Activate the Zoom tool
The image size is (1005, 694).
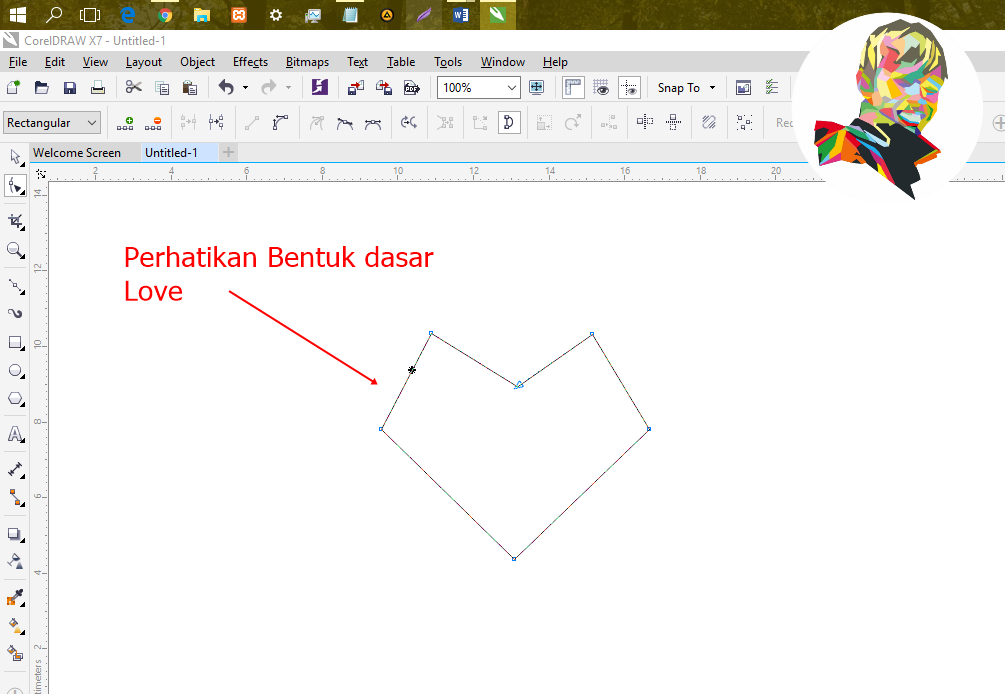(15, 250)
